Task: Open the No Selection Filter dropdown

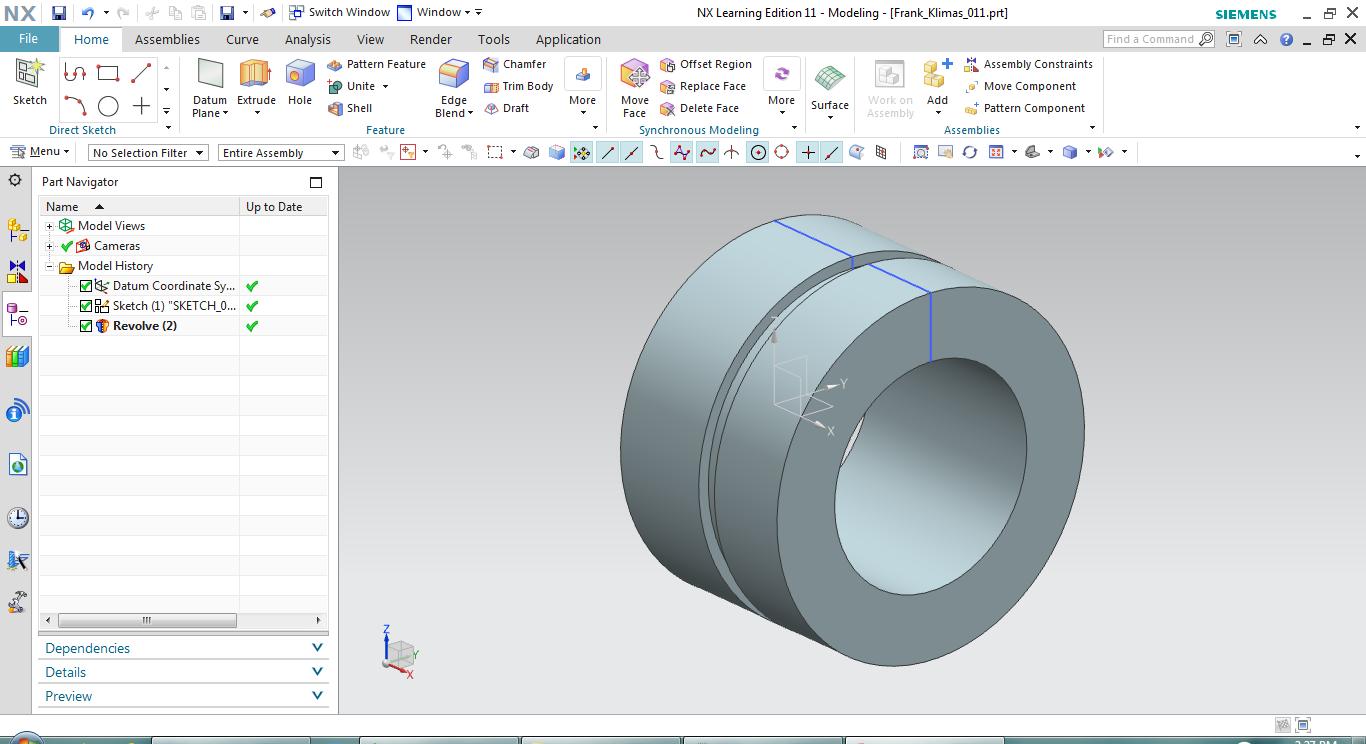Action: click(147, 153)
